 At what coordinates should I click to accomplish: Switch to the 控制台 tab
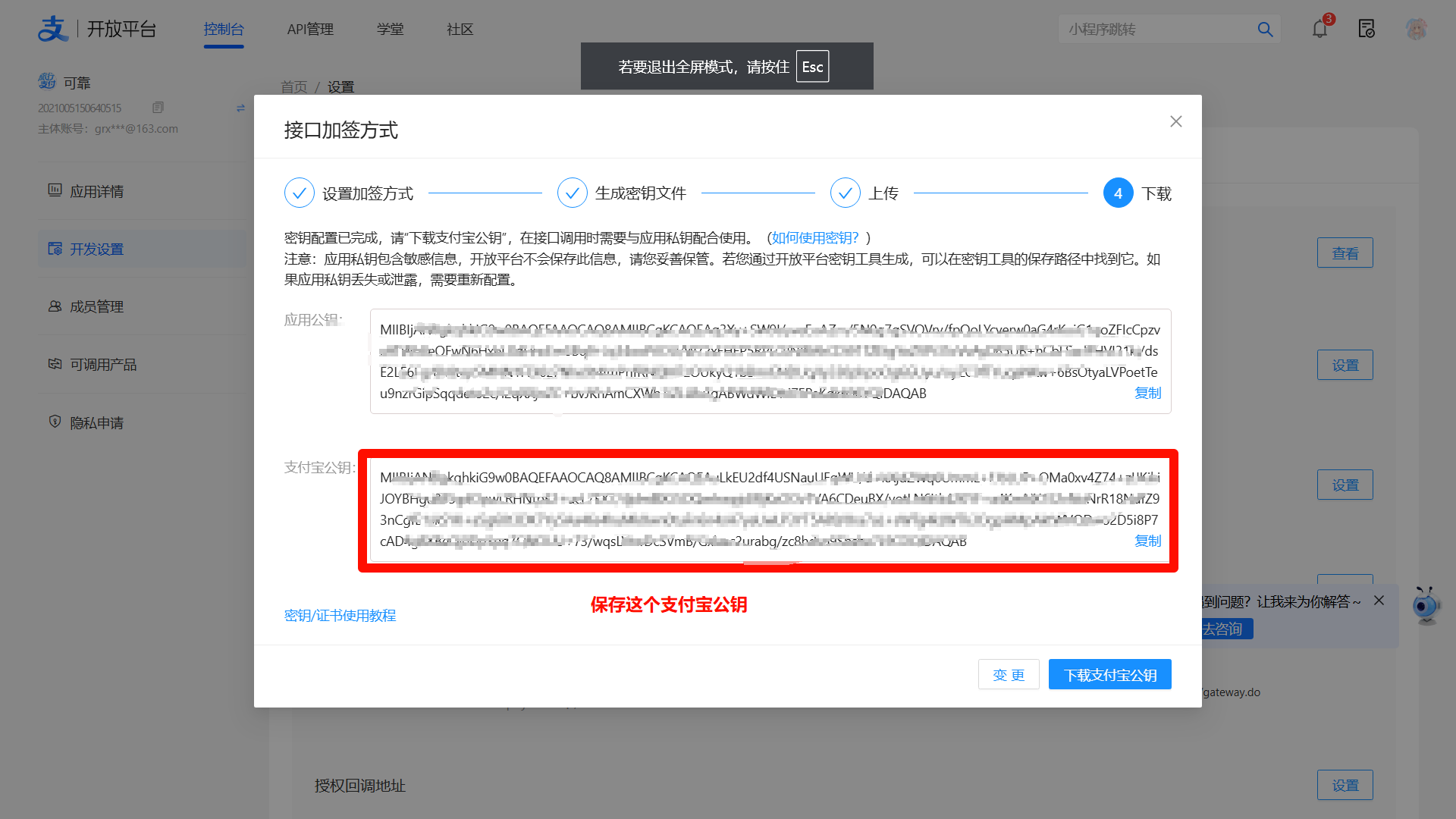(224, 29)
